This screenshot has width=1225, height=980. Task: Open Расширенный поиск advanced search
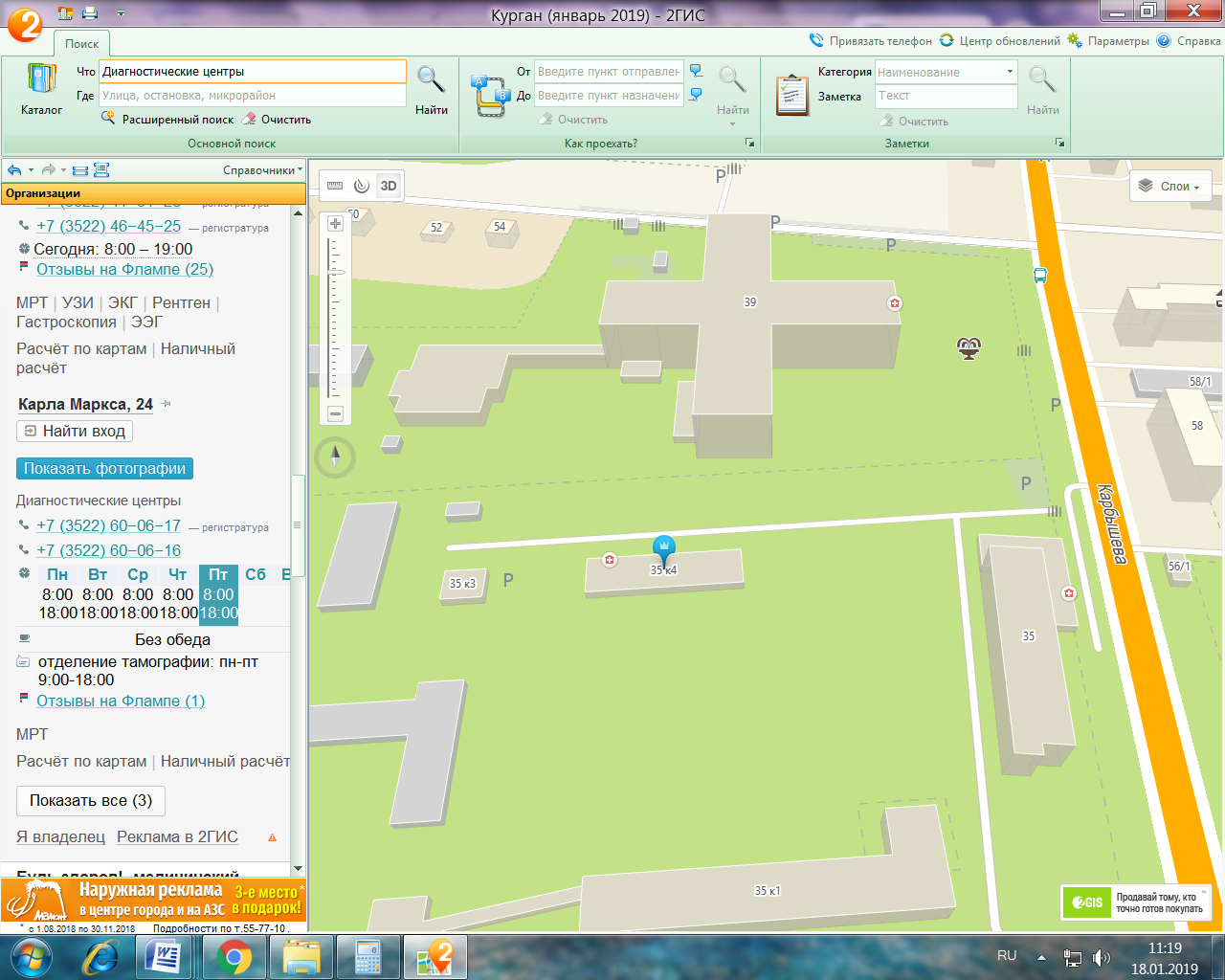pos(168,120)
